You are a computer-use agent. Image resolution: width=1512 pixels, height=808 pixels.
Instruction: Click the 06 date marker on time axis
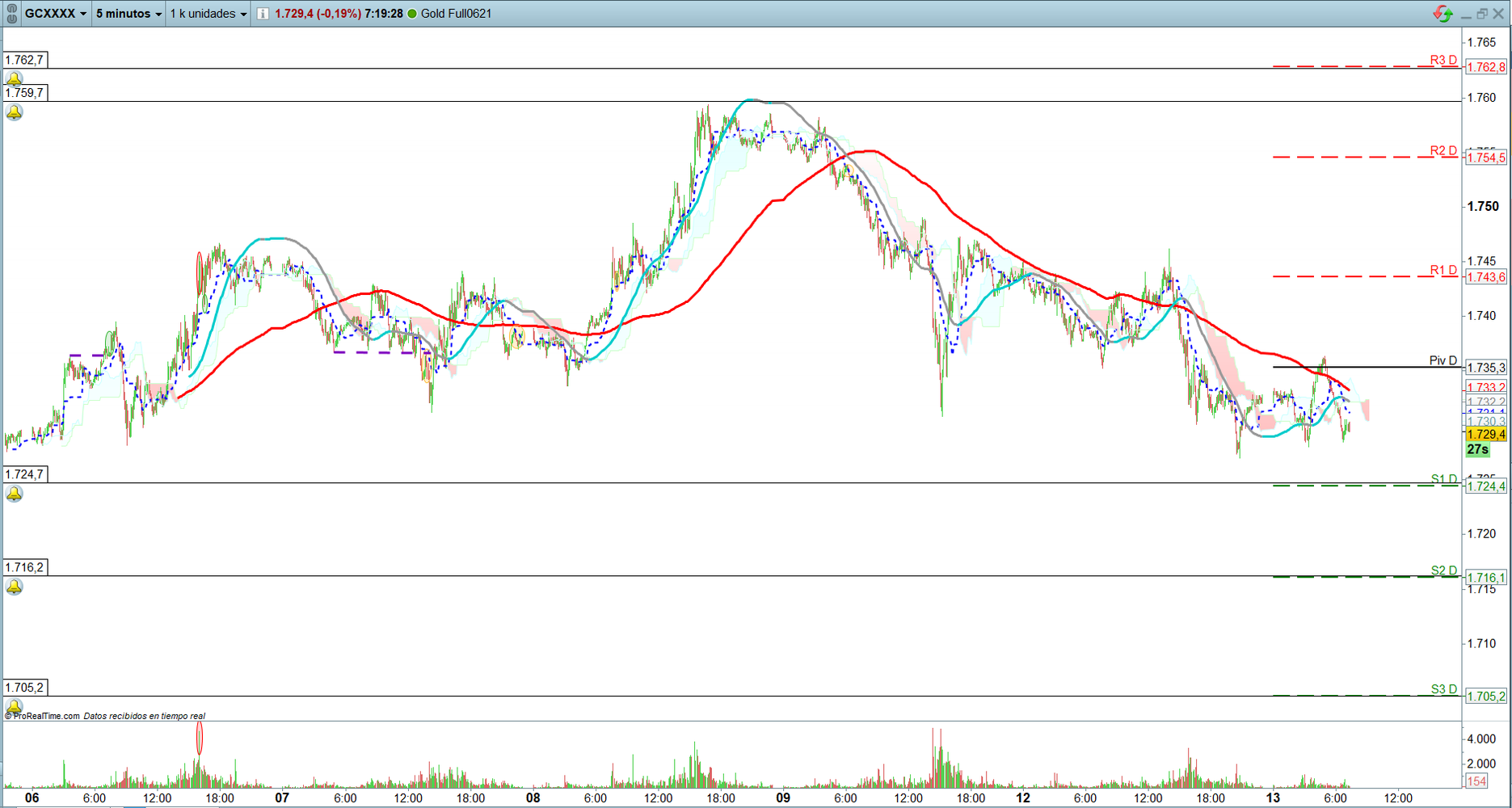tap(32, 797)
